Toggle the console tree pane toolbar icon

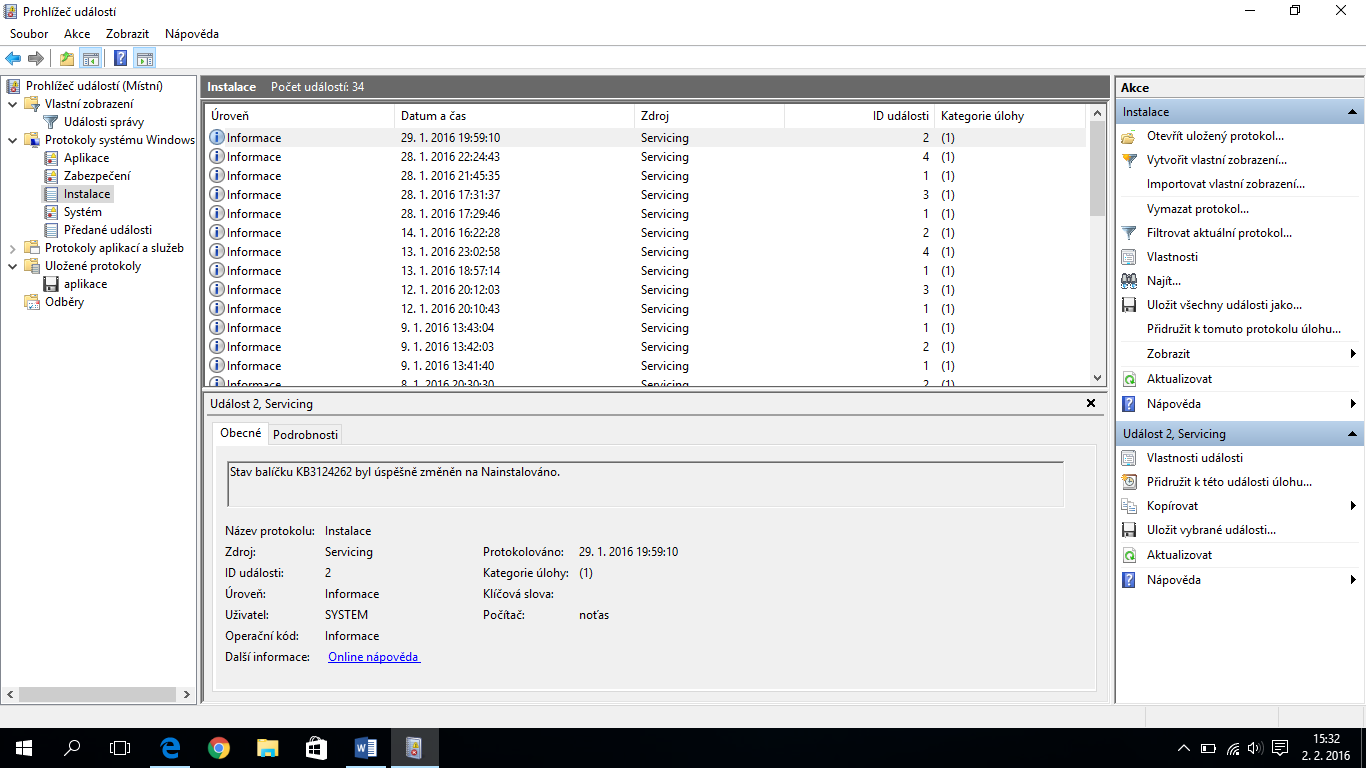[x=90, y=58]
